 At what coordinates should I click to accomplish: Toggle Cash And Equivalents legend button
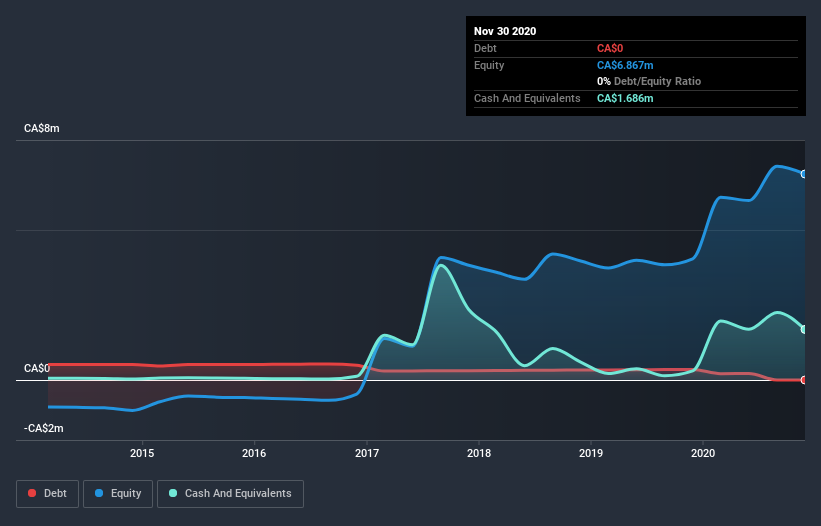[230, 494]
